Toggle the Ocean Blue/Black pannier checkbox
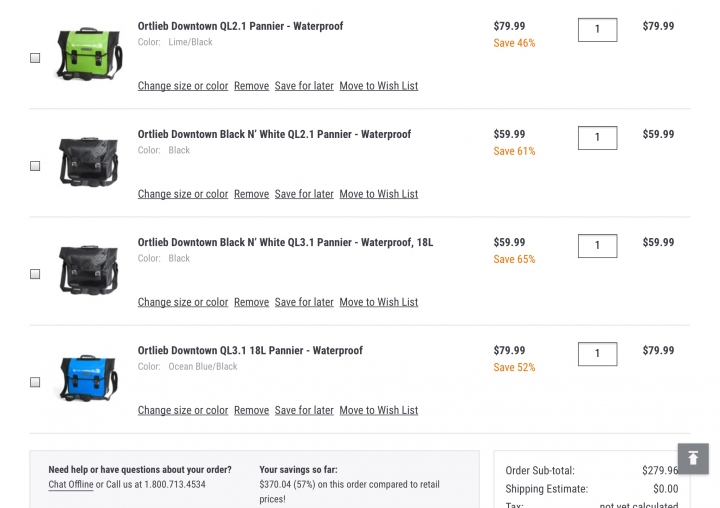The image size is (720, 508). [x=35, y=382]
